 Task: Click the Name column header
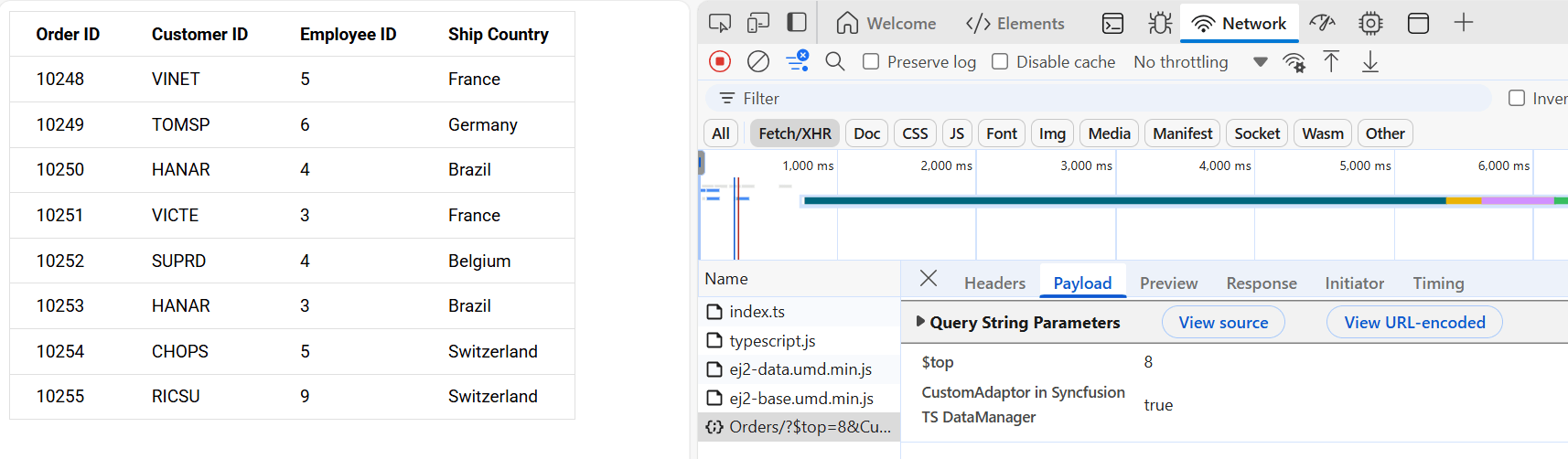point(799,279)
